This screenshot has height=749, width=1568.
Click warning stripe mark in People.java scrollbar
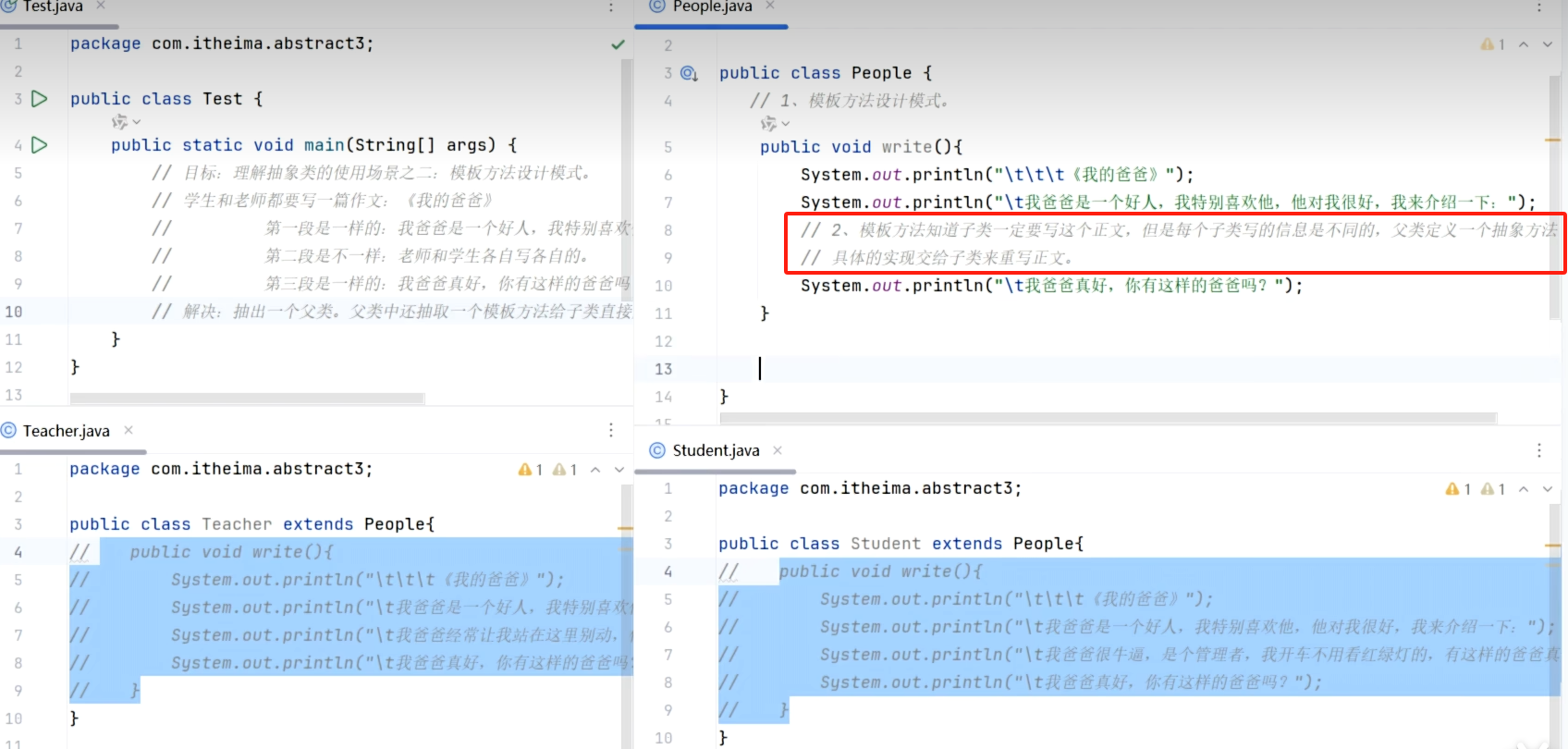pyautogui.click(x=1553, y=140)
